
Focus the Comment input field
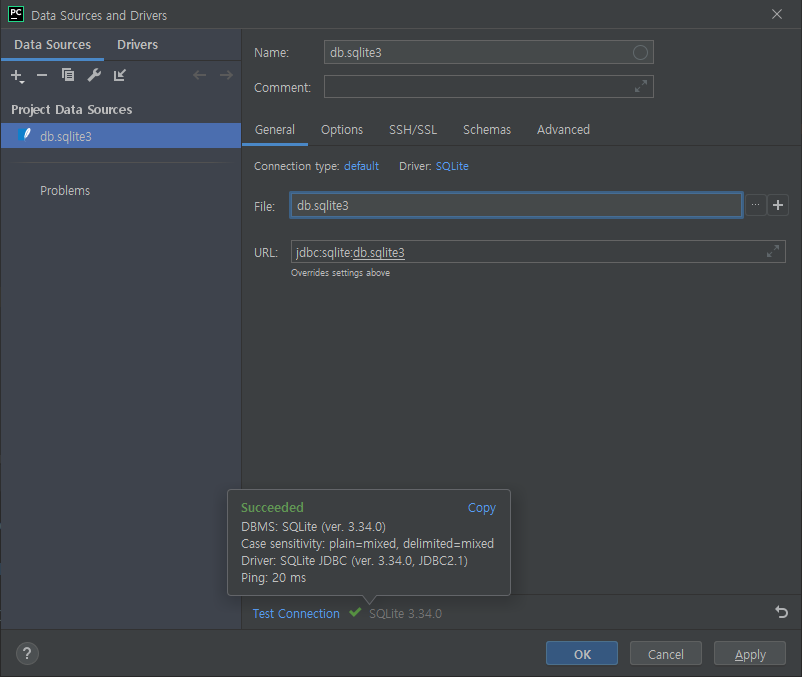488,86
